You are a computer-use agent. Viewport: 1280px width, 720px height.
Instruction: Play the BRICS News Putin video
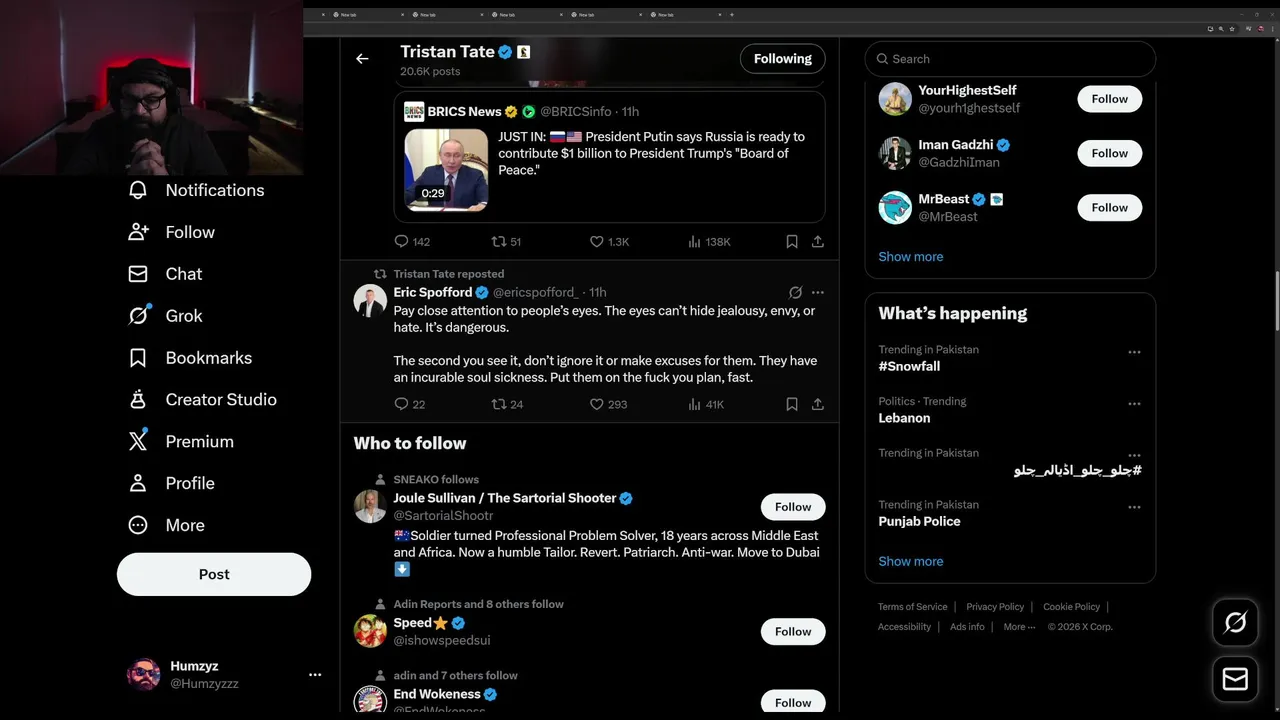pos(446,170)
